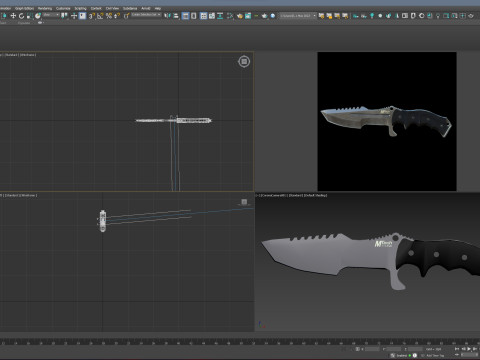Open the Substance menu
Viewport: 480px width, 360px height.
130,8
